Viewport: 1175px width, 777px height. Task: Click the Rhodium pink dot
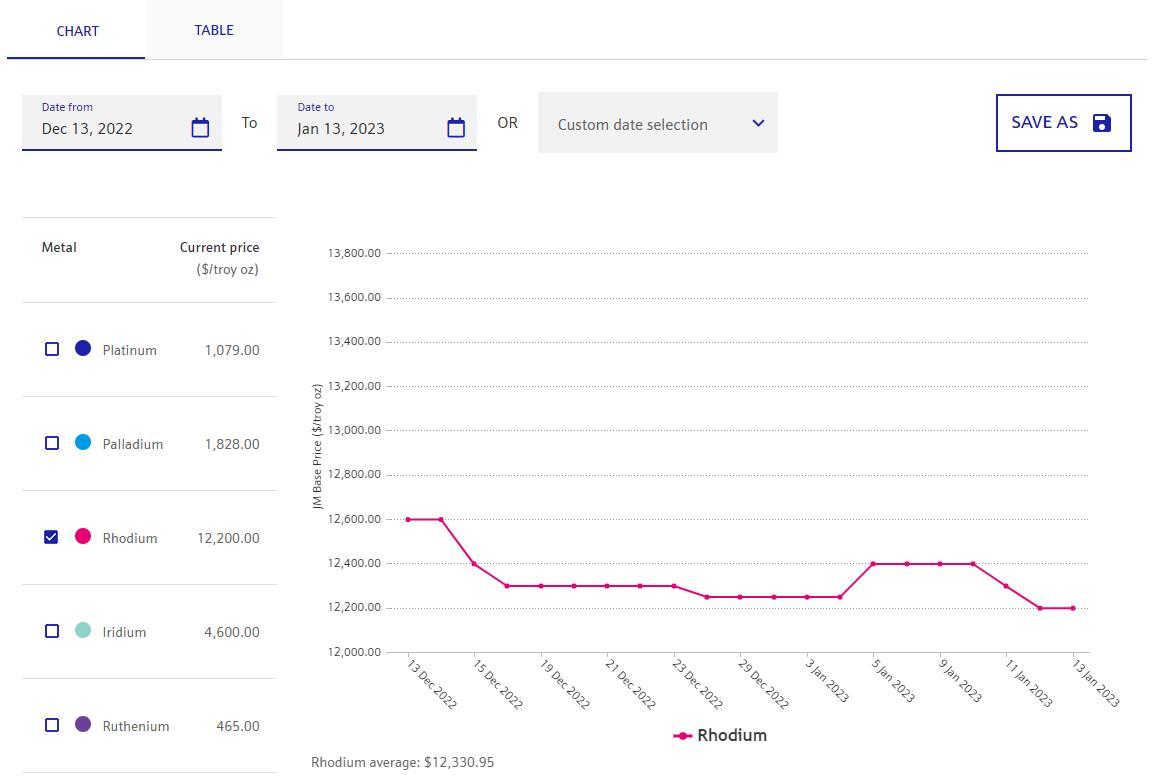tap(83, 536)
